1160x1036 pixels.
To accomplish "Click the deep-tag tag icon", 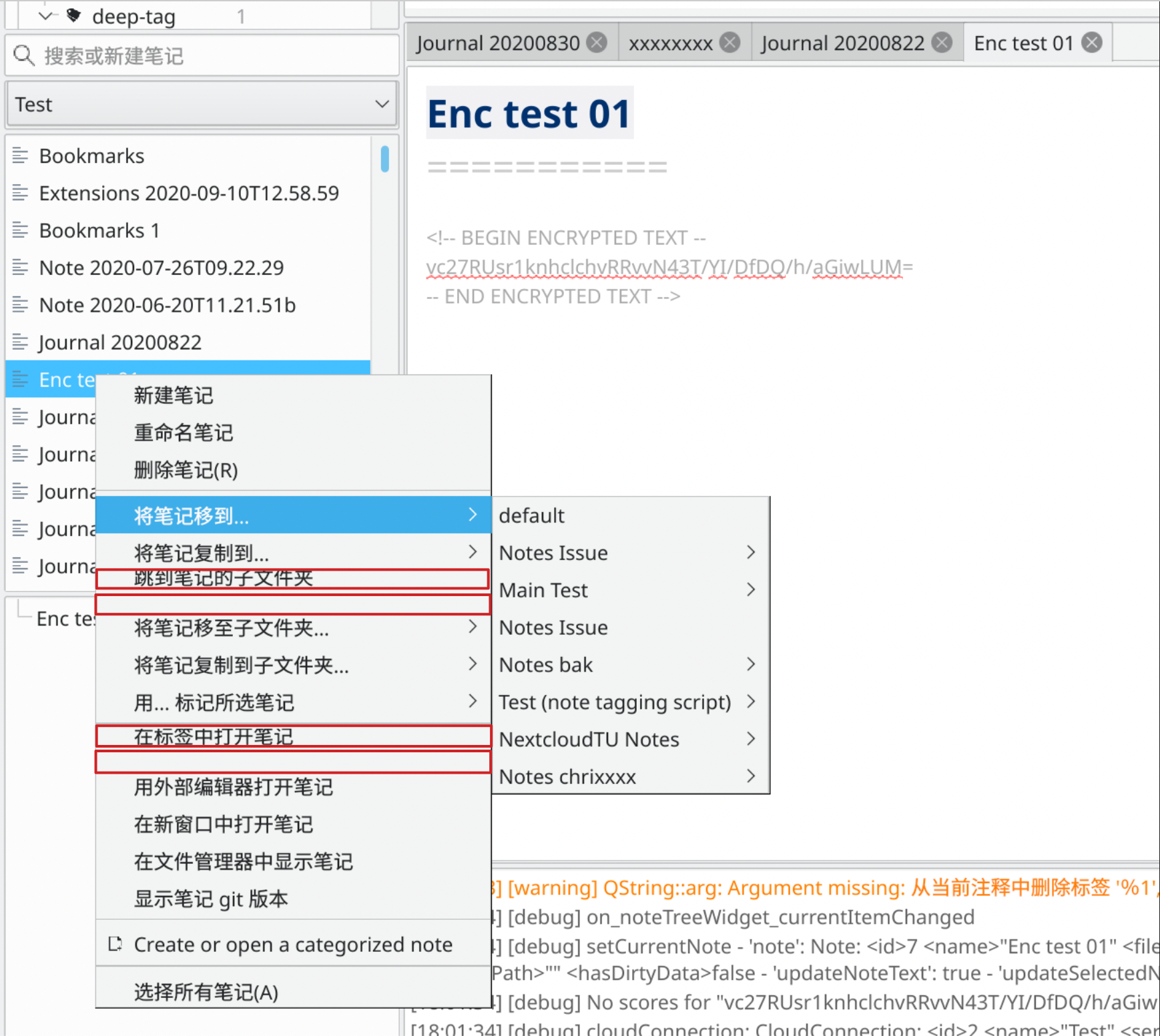I will click(73, 15).
